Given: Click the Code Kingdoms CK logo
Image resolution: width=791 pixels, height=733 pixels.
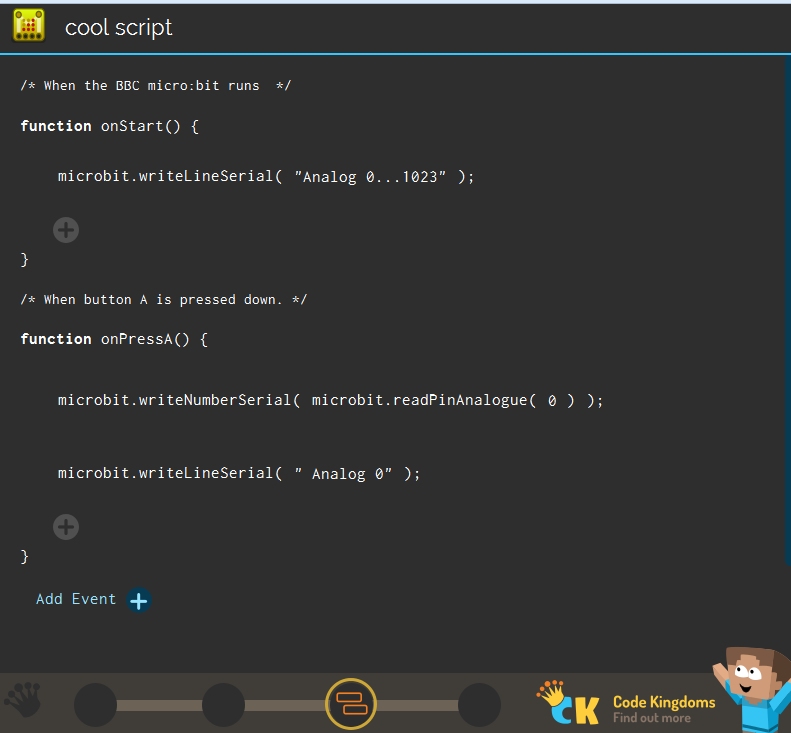Looking at the screenshot, I should (568, 703).
